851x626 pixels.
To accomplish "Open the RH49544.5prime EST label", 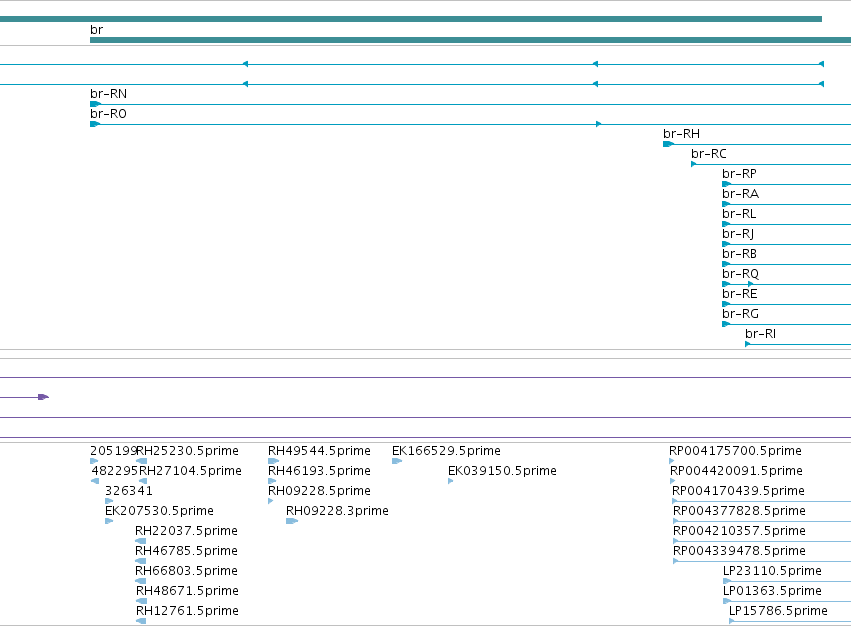I will (x=320, y=451).
